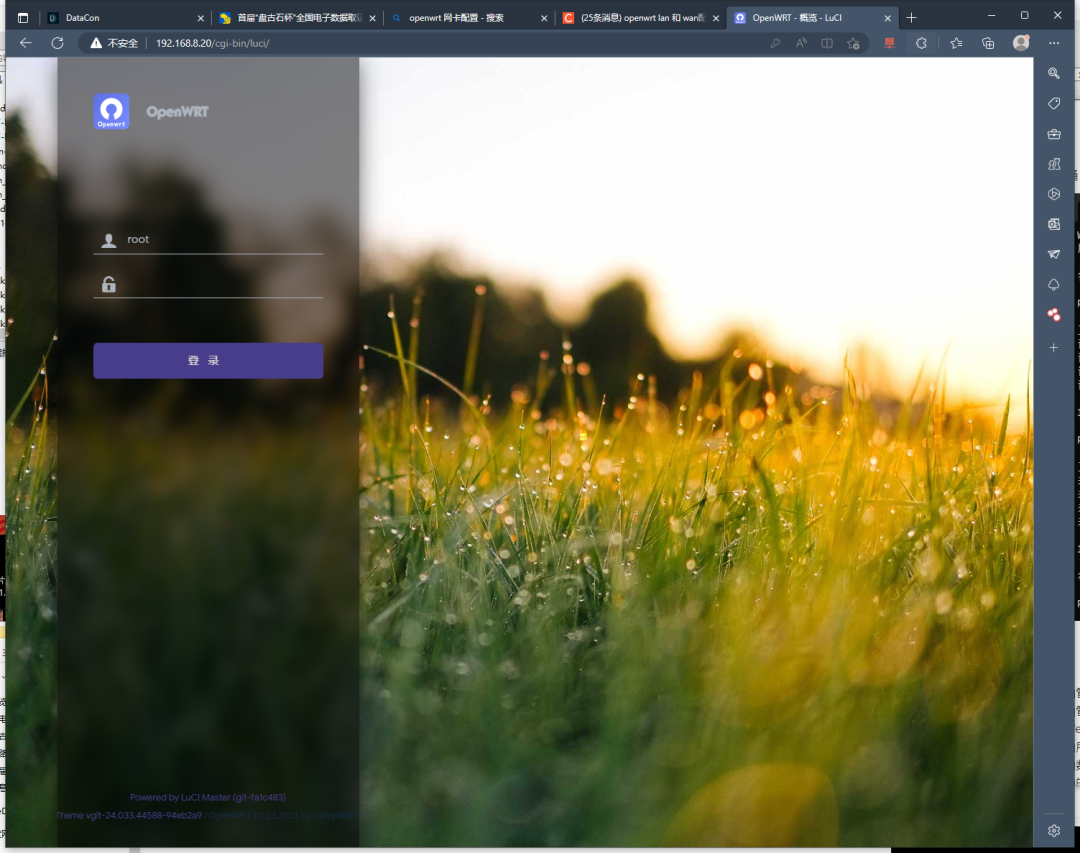The image size is (1080, 853).
Task: Switch to the openwrt 网卡配置 search tab
Action: pyautogui.click(x=470, y=18)
